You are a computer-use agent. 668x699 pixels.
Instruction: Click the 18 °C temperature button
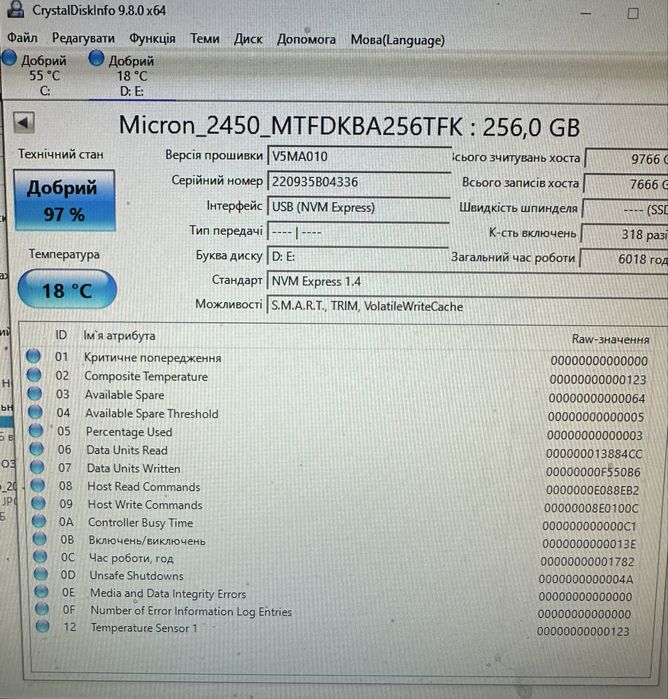[x=67, y=290]
